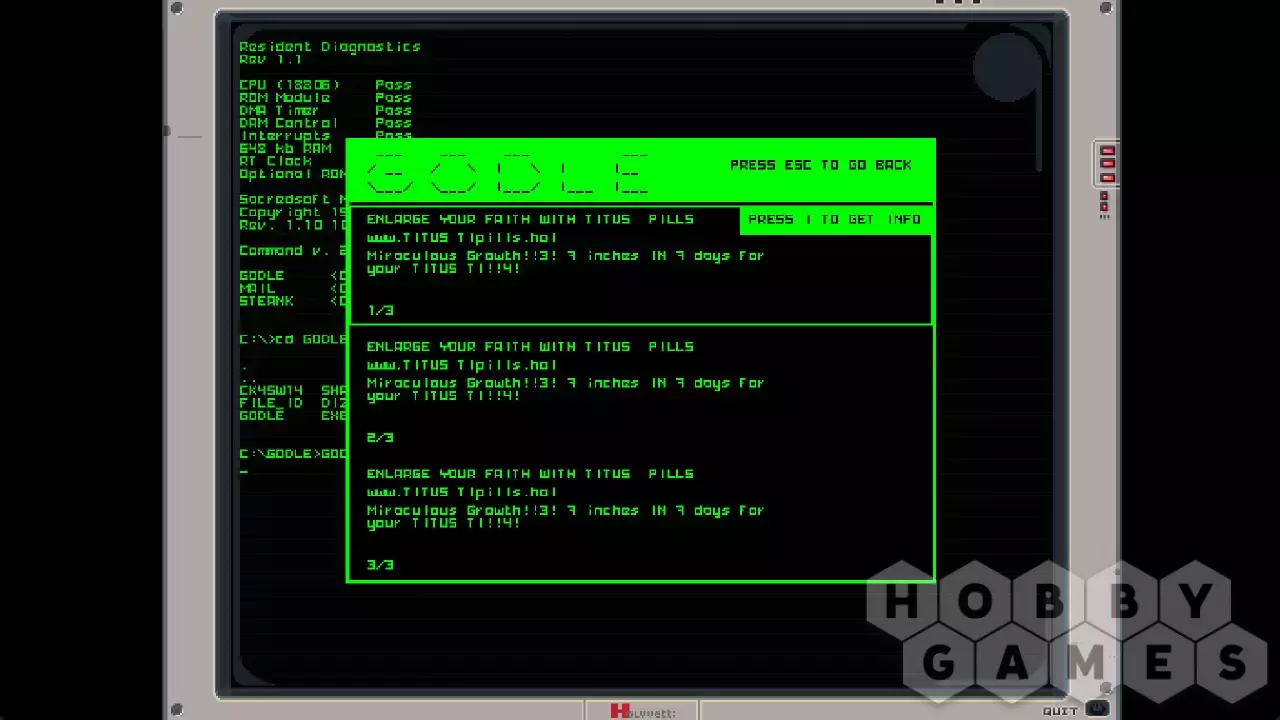This screenshot has height=720, width=1280.
Task: Toggle the upper small red LED indicator
Action: coord(1104,198)
